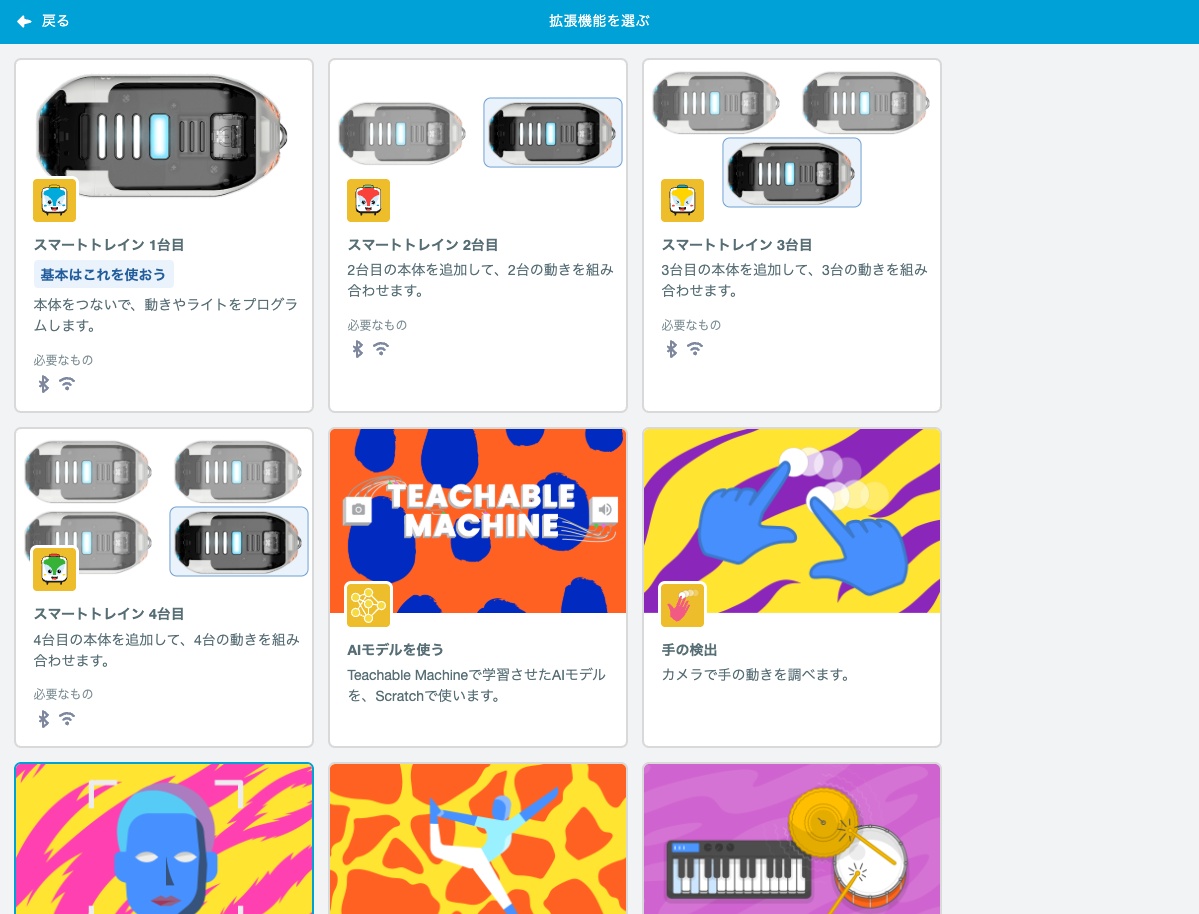The image size is (1199, 914).
Task: Select スマートトレイン 1台目 train image
Action: coord(162,134)
